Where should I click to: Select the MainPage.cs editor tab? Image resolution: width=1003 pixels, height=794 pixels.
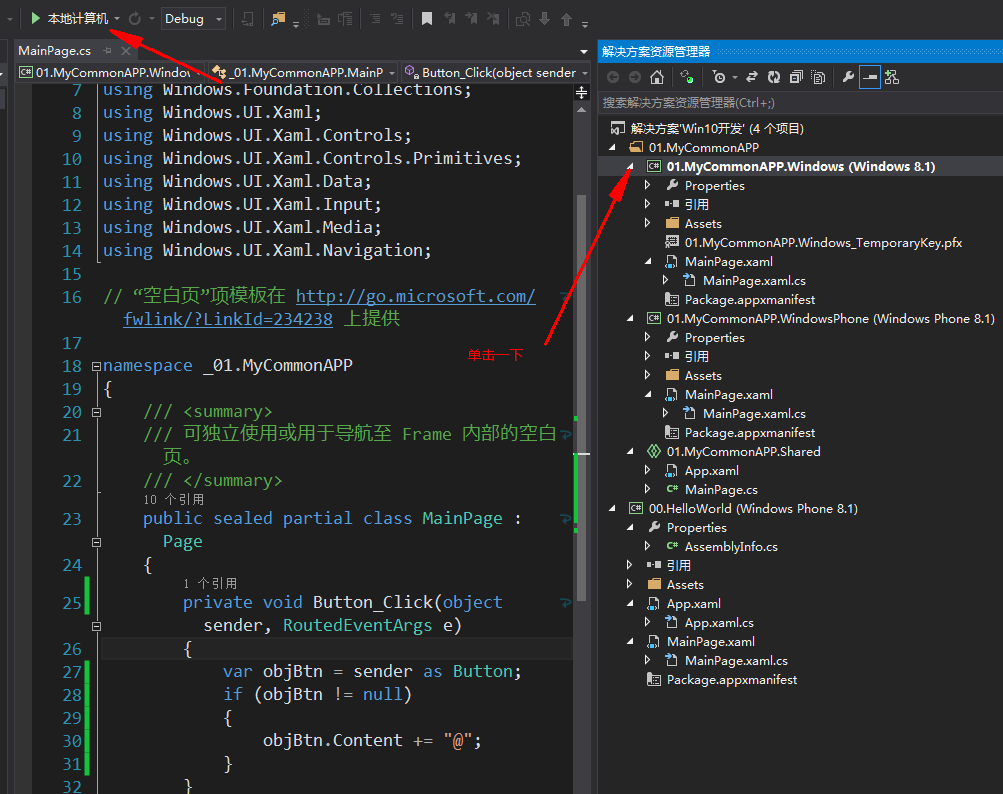click(55, 51)
